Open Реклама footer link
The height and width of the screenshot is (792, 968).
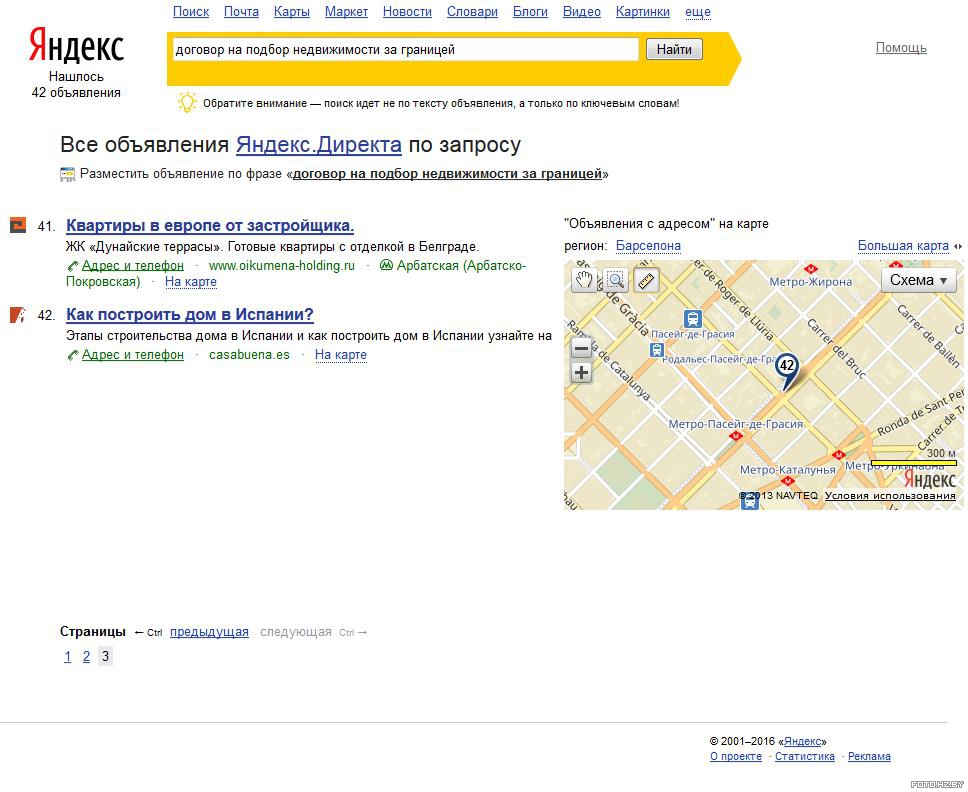pos(869,757)
